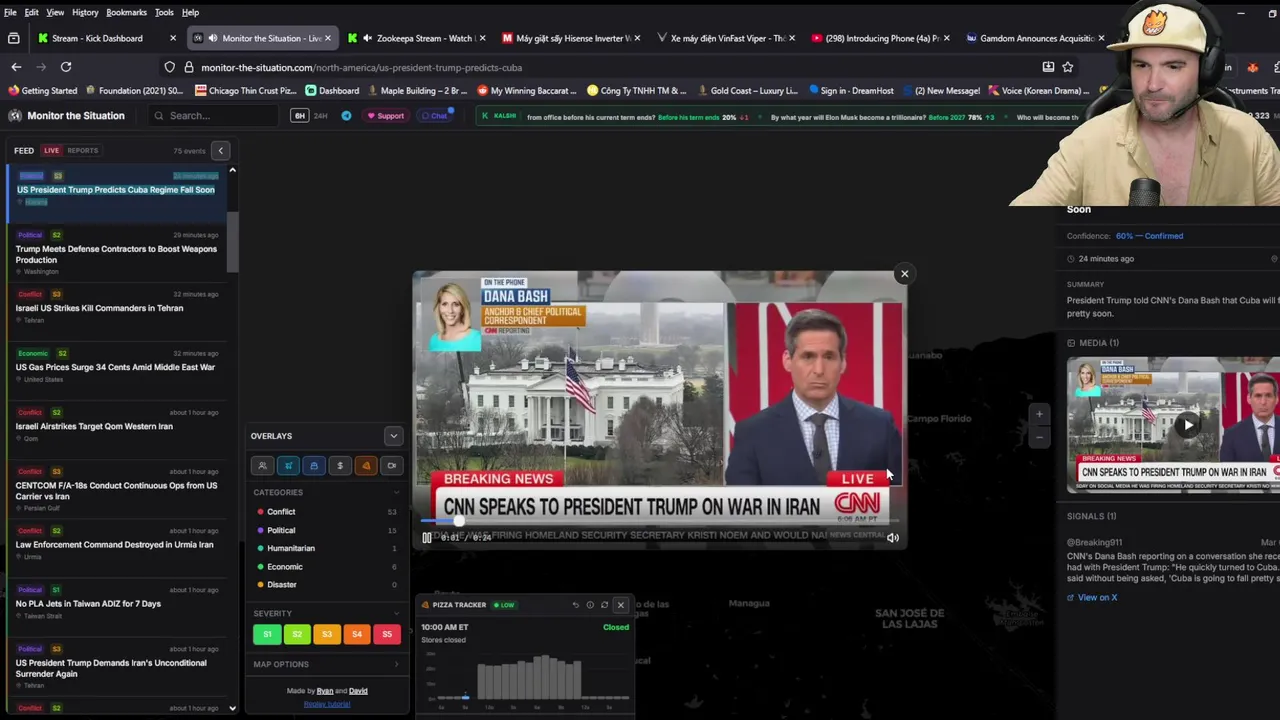Open Ryan's credit link
The height and width of the screenshot is (720, 1280).
coord(325,691)
